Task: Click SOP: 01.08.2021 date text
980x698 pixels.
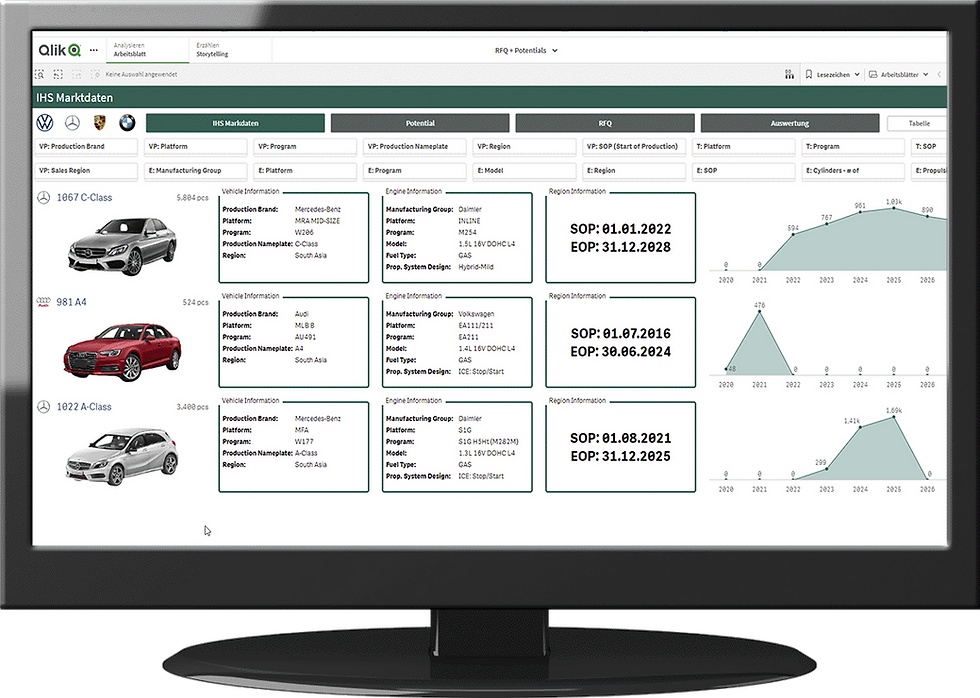Action: pos(621,438)
